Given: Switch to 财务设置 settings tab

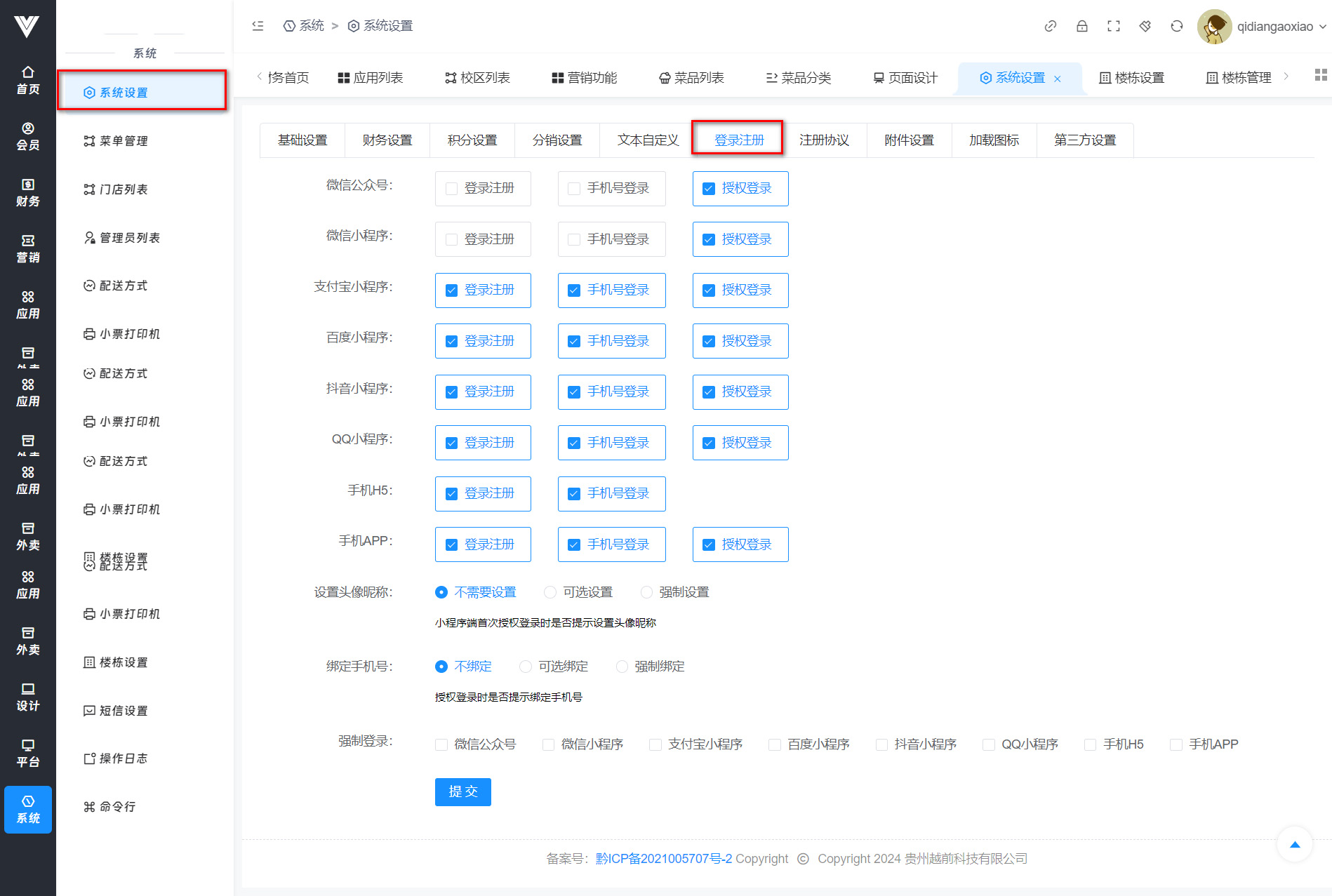Looking at the screenshot, I should [387, 140].
